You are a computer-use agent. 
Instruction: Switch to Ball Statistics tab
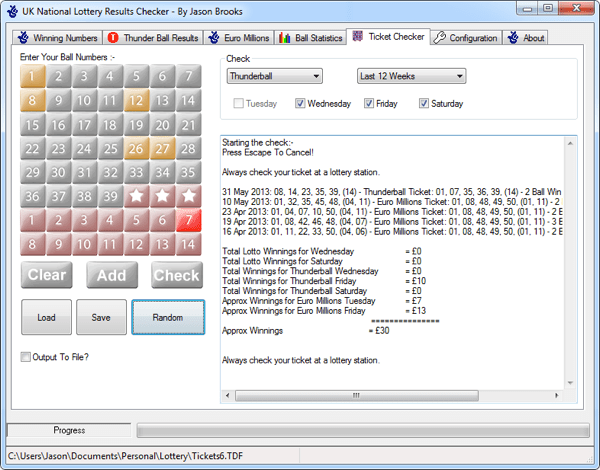310,38
